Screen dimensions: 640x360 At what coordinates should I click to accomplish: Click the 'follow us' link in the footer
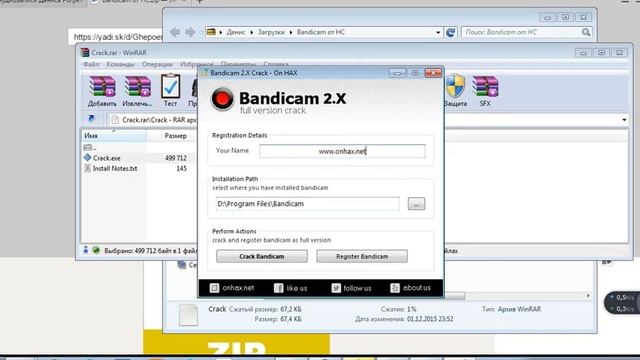[x=351, y=288]
